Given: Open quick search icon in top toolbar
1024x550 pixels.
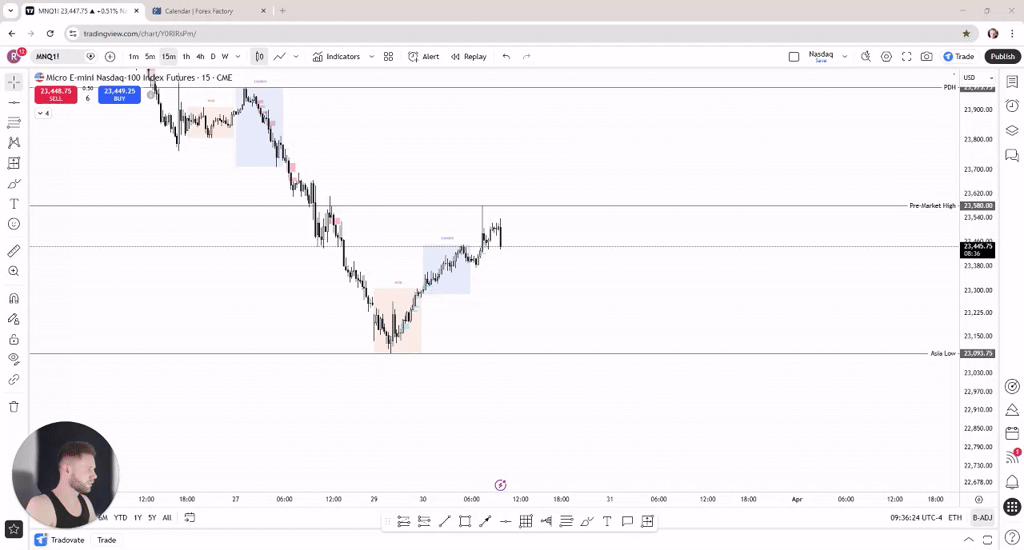Looking at the screenshot, I should [866, 57].
